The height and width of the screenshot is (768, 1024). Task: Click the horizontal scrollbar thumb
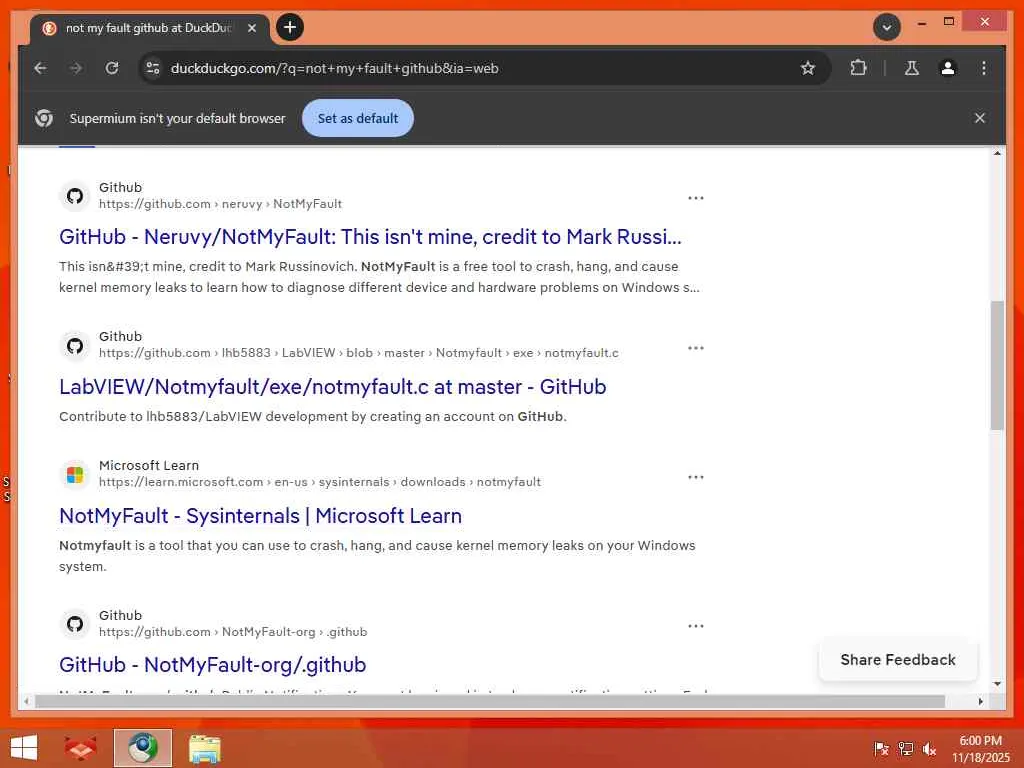(490, 701)
